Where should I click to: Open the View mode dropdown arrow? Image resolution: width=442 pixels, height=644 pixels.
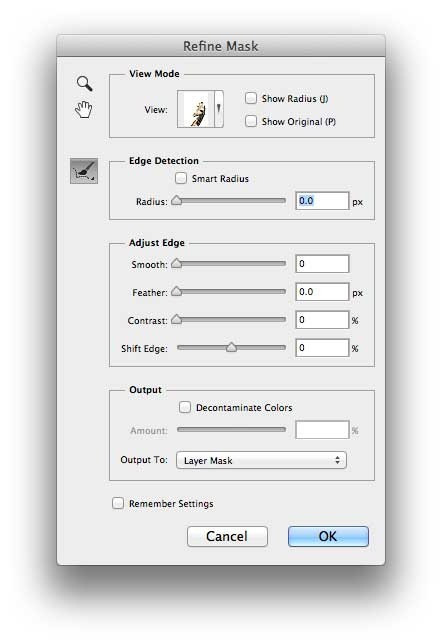(219, 109)
